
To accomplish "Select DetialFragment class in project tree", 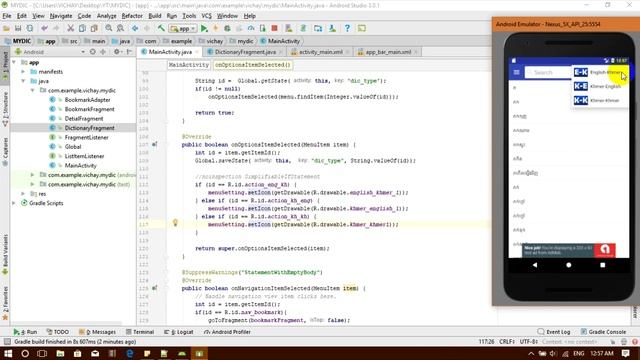I will point(84,119).
